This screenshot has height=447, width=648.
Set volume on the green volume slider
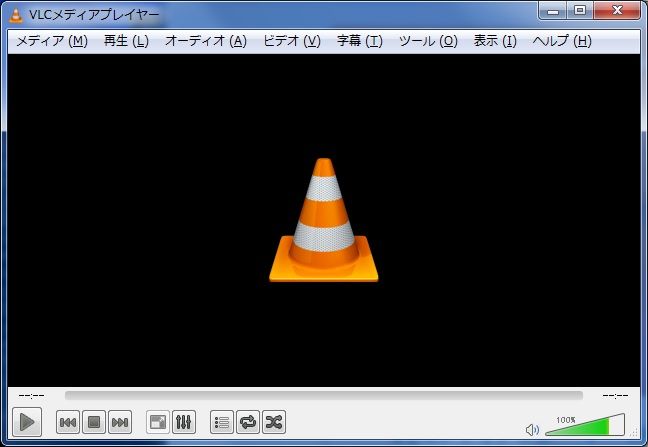(585, 424)
